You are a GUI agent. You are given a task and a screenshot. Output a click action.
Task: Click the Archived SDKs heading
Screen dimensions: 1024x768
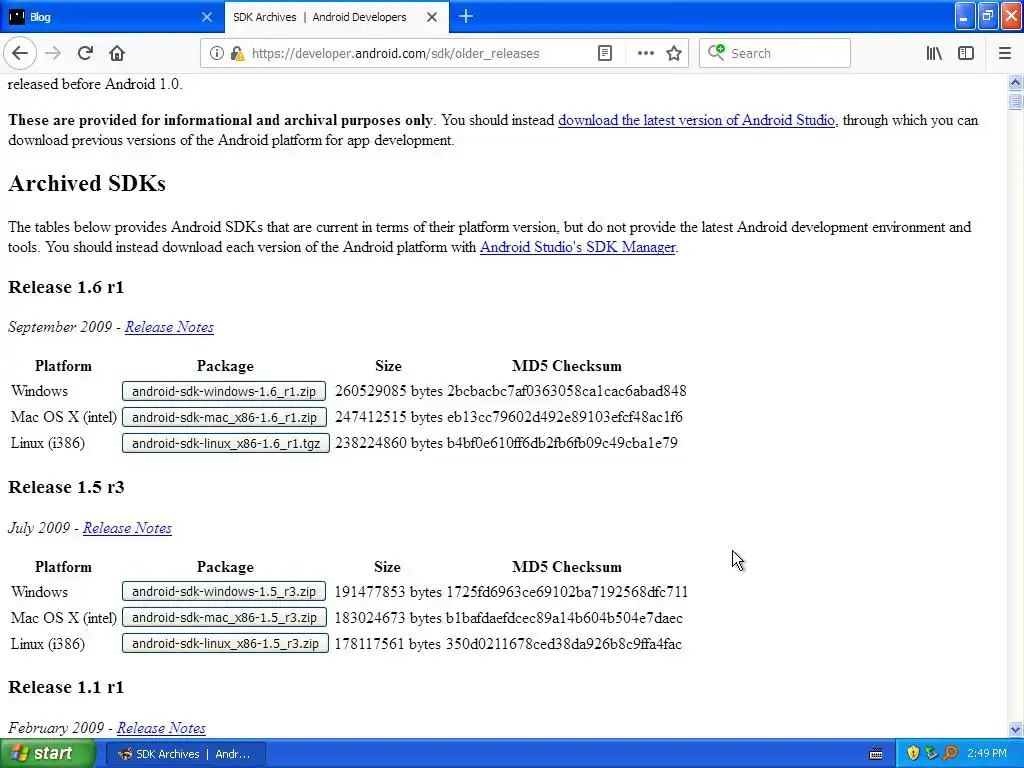pyautogui.click(x=87, y=184)
